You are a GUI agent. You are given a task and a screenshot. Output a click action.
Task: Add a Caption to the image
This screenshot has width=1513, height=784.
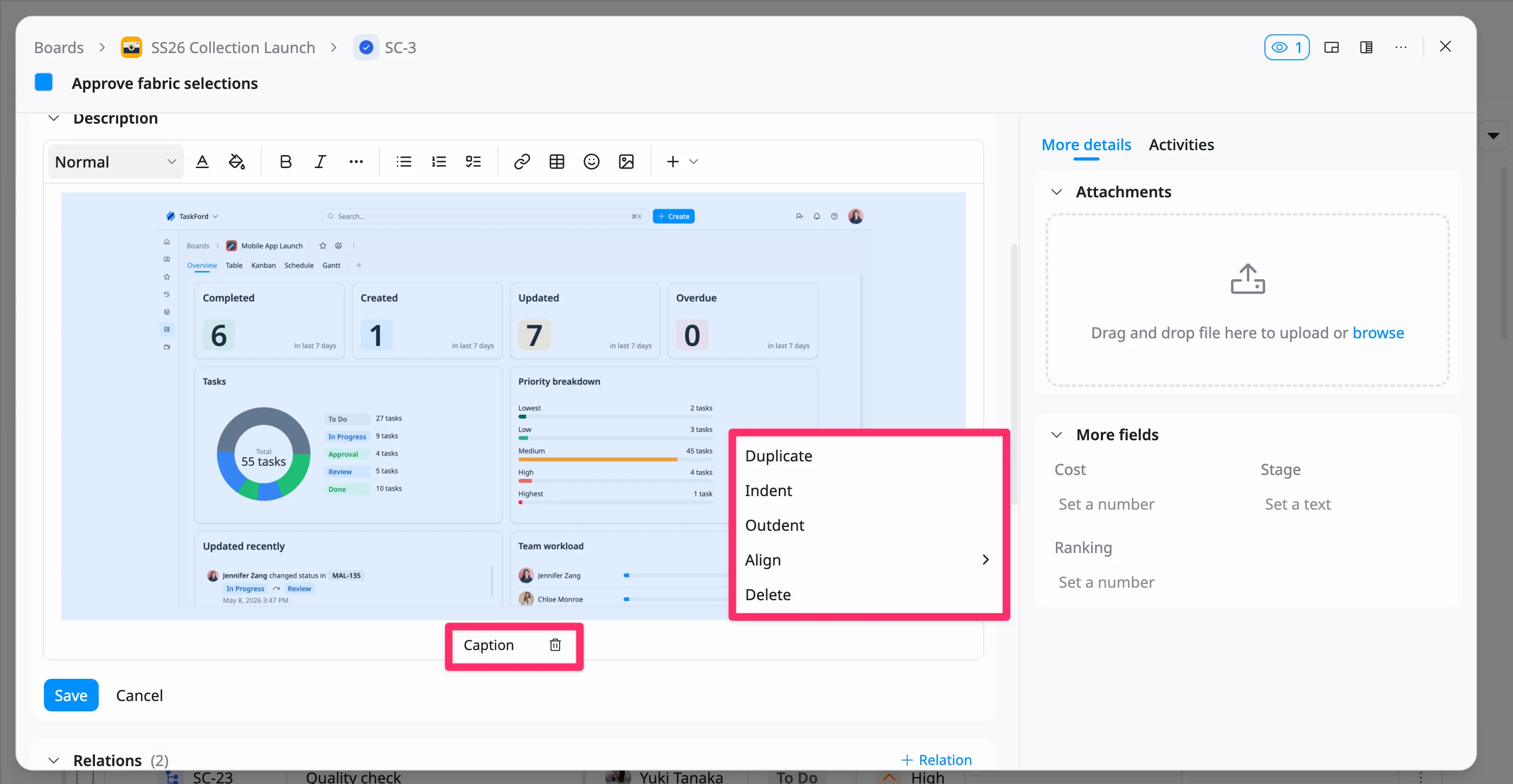[488, 645]
